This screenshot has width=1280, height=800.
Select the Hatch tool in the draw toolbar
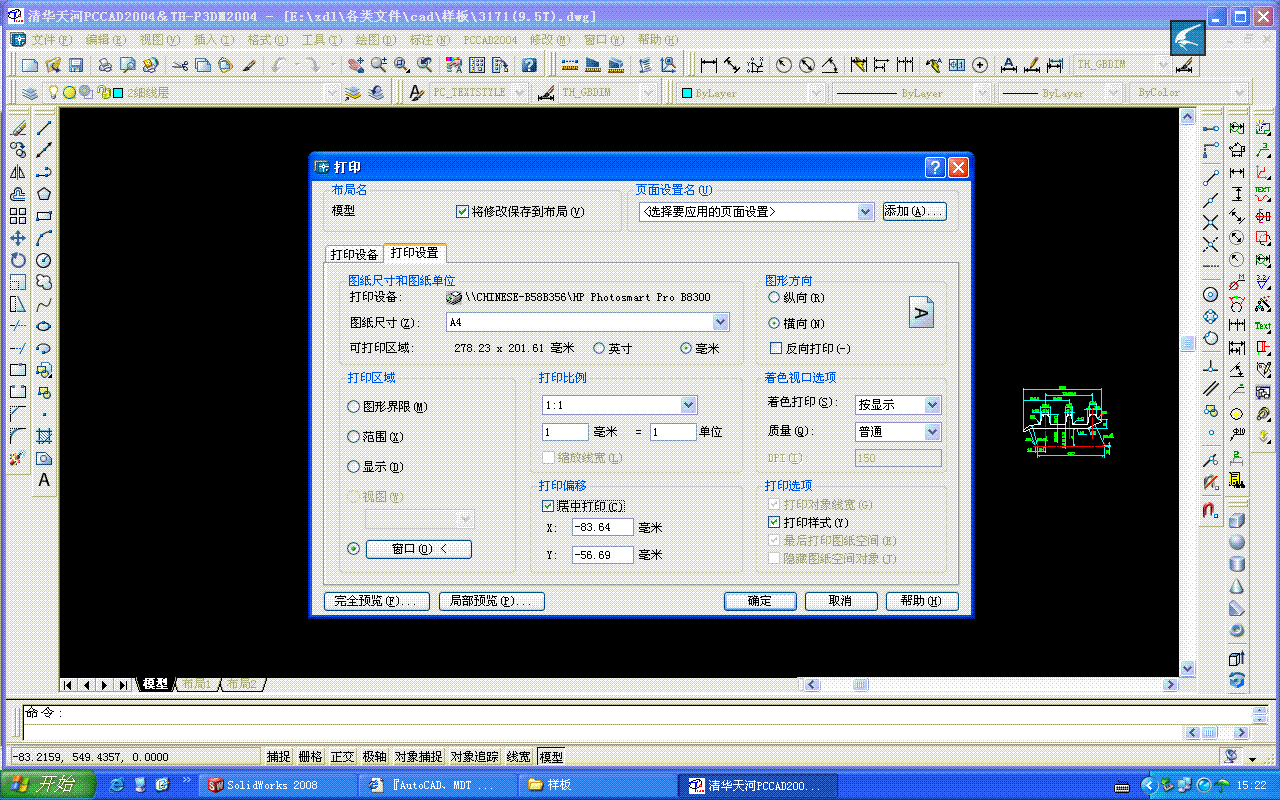[44, 436]
